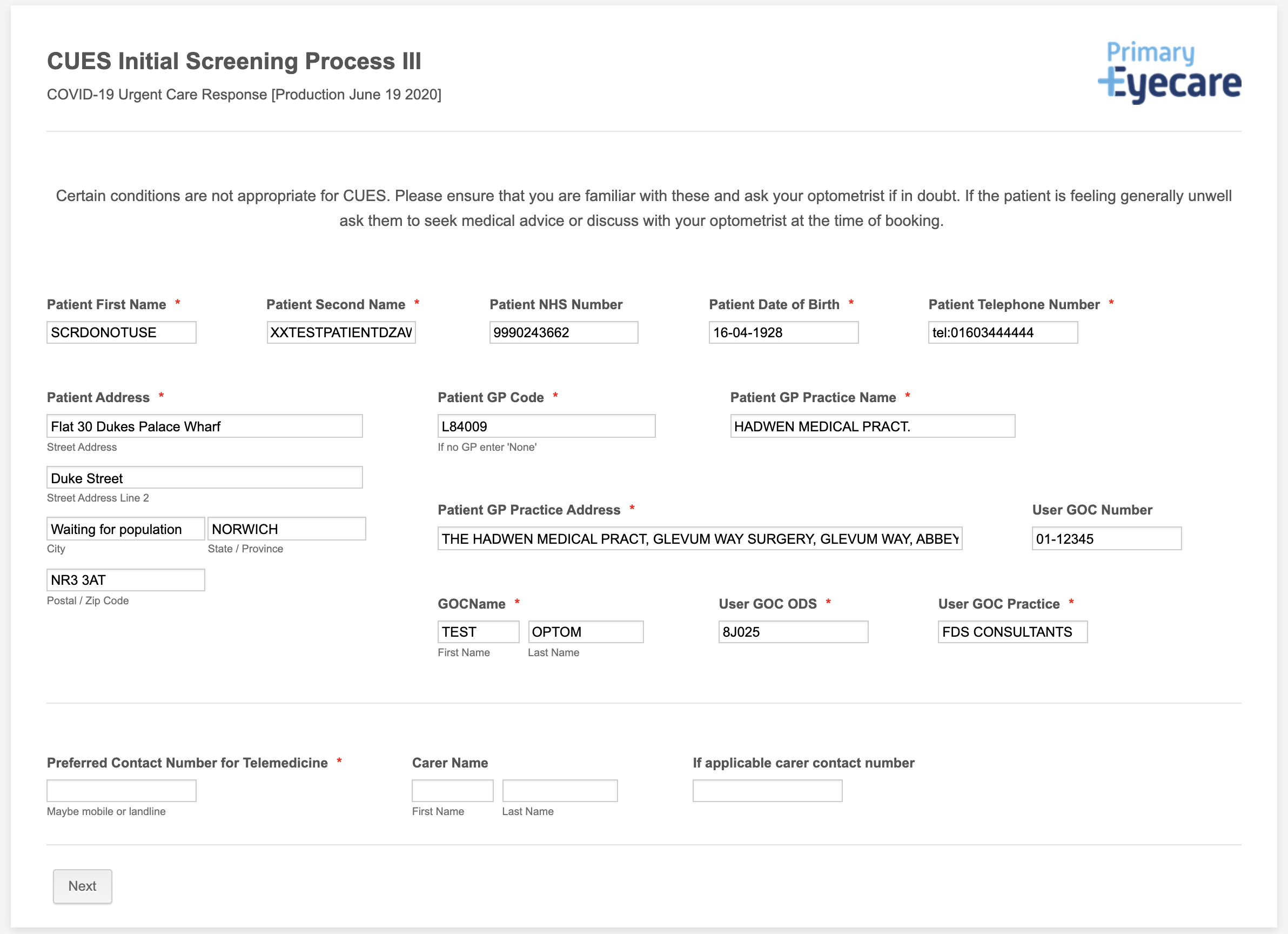
Task: Click the Preferred Contact Number for Telemedicine field
Action: click(x=121, y=791)
